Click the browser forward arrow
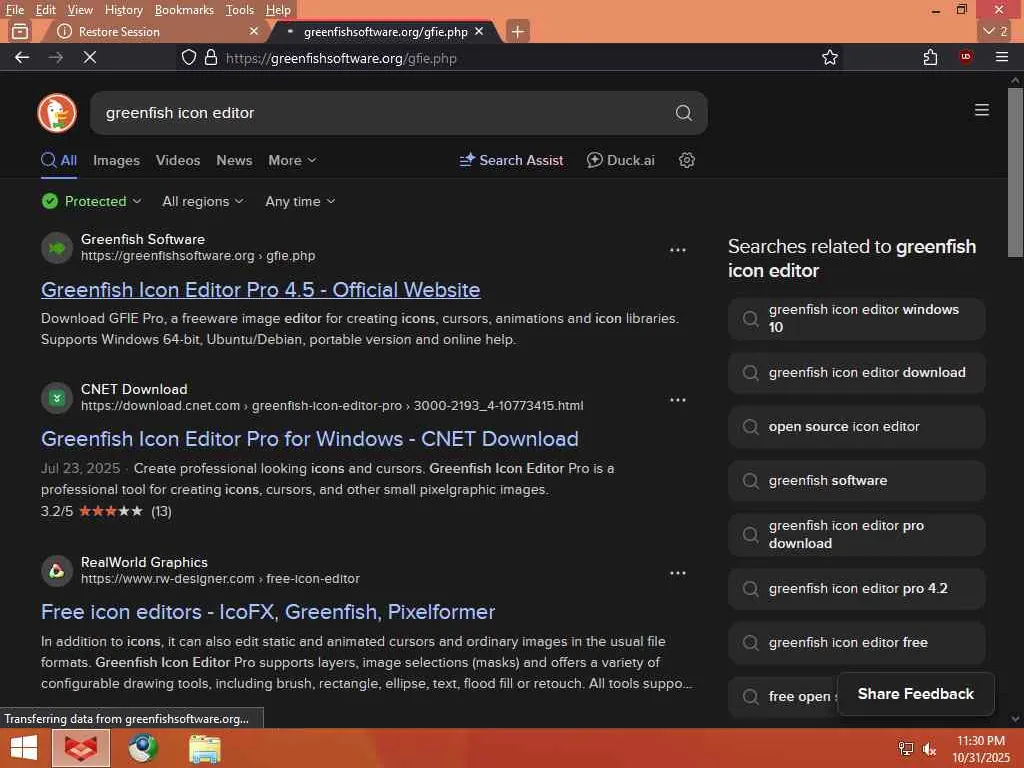Viewport: 1024px width, 768px height. (x=56, y=57)
